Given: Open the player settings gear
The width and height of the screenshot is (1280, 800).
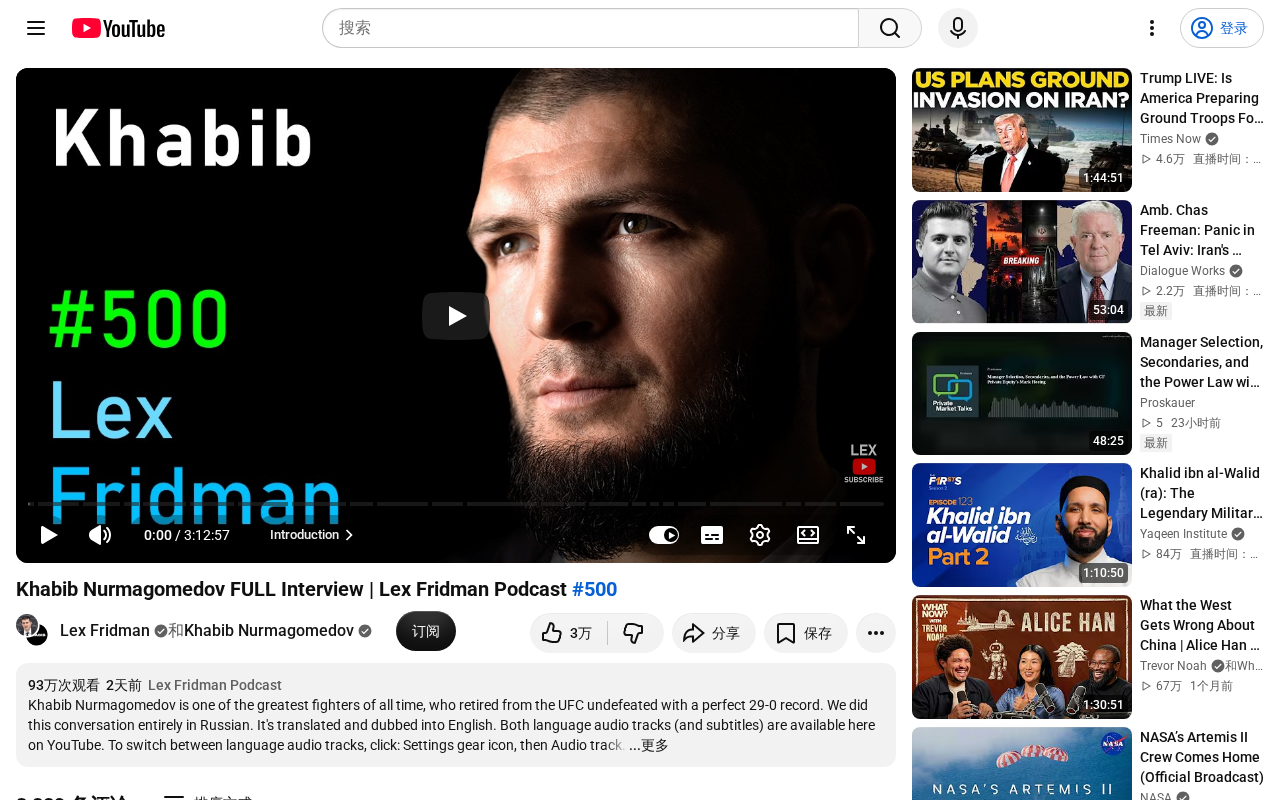Looking at the screenshot, I should point(760,535).
